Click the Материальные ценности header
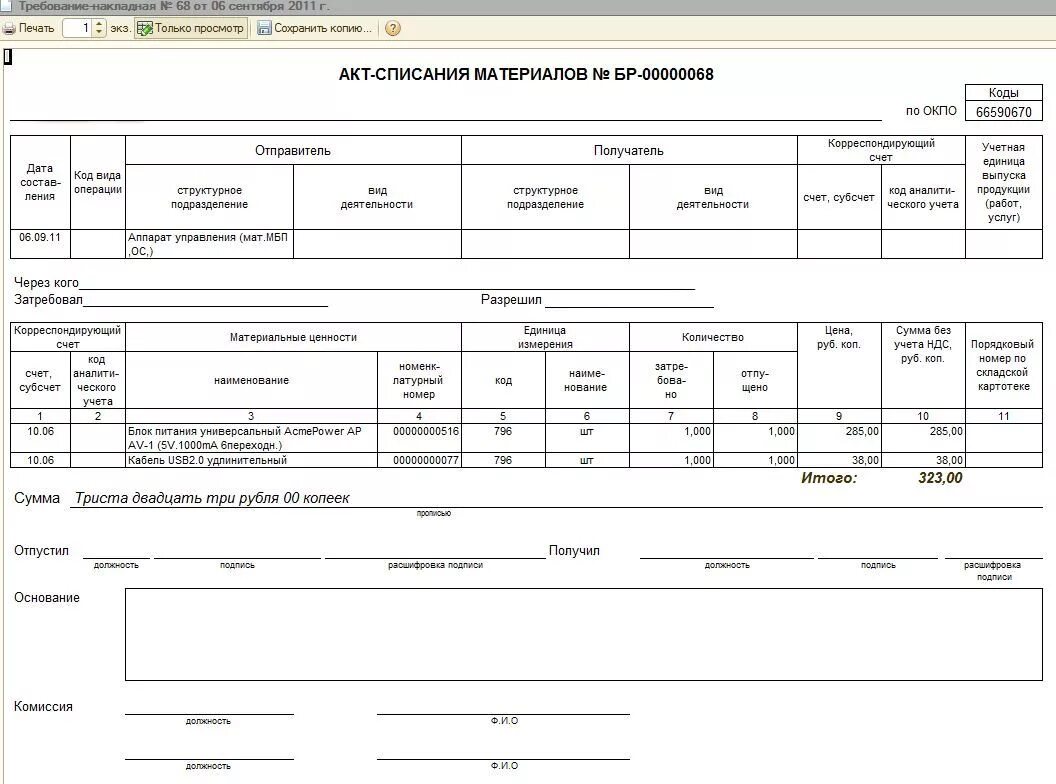 293,337
